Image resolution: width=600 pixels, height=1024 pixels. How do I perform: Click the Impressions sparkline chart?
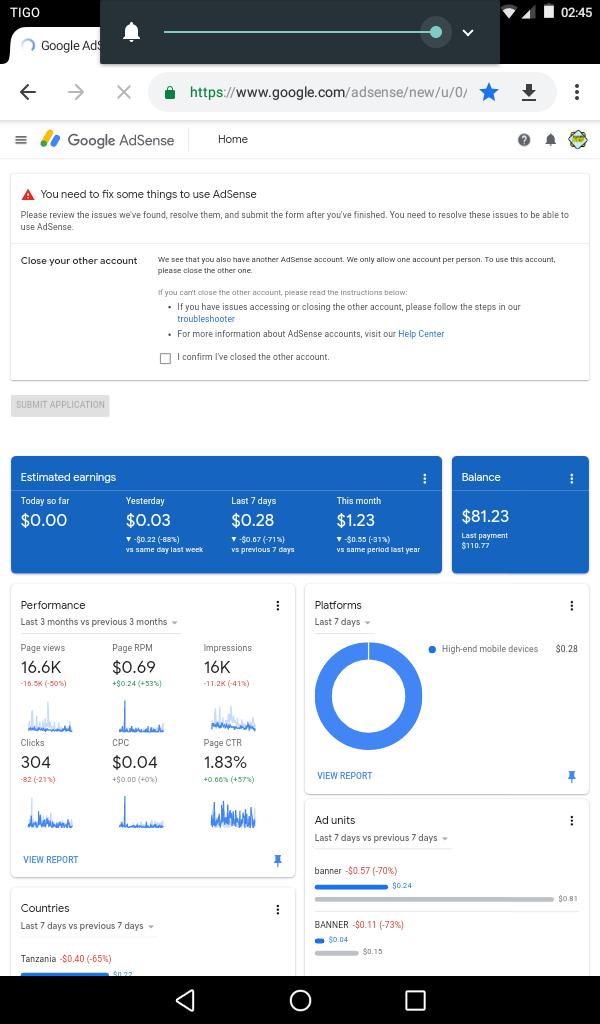(x=233, y=717)
